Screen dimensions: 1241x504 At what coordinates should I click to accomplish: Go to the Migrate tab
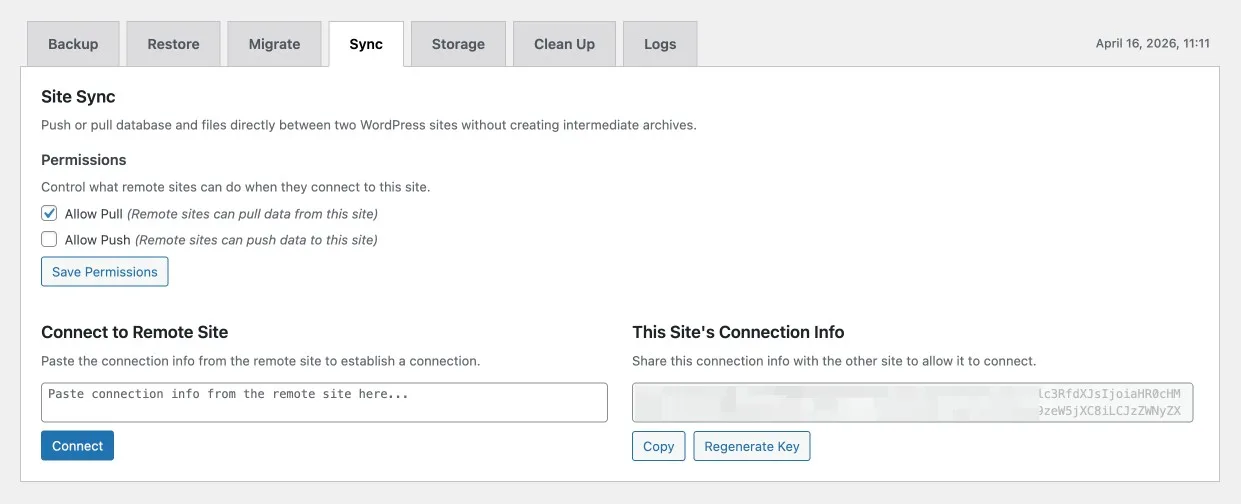274,44
